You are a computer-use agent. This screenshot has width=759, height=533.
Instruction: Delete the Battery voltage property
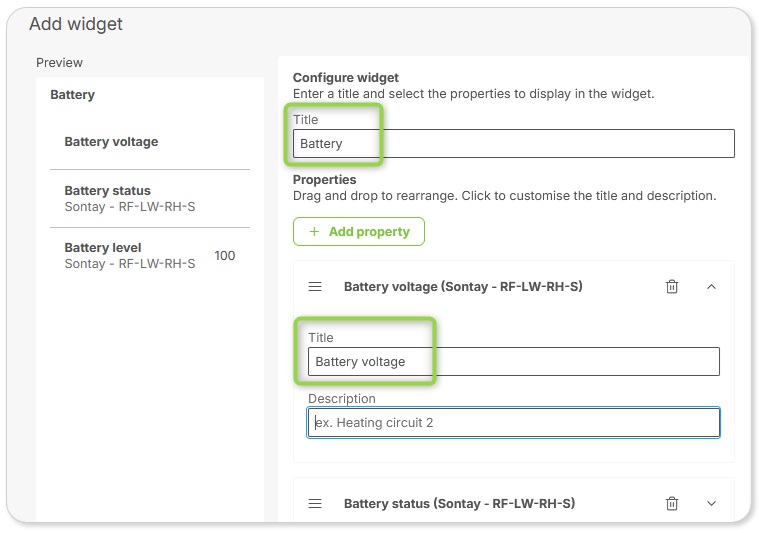click(x=672, y=287)
